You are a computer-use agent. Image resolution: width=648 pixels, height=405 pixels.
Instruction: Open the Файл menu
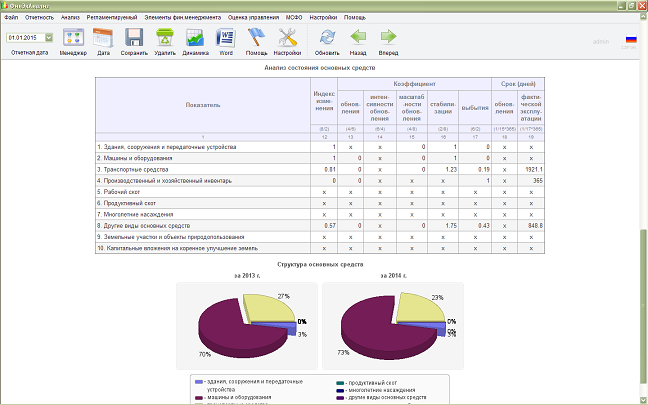coord(11,17)
